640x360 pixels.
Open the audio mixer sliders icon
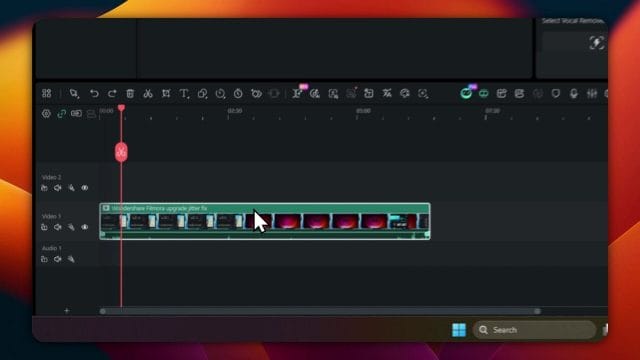(x=592, y=93)
